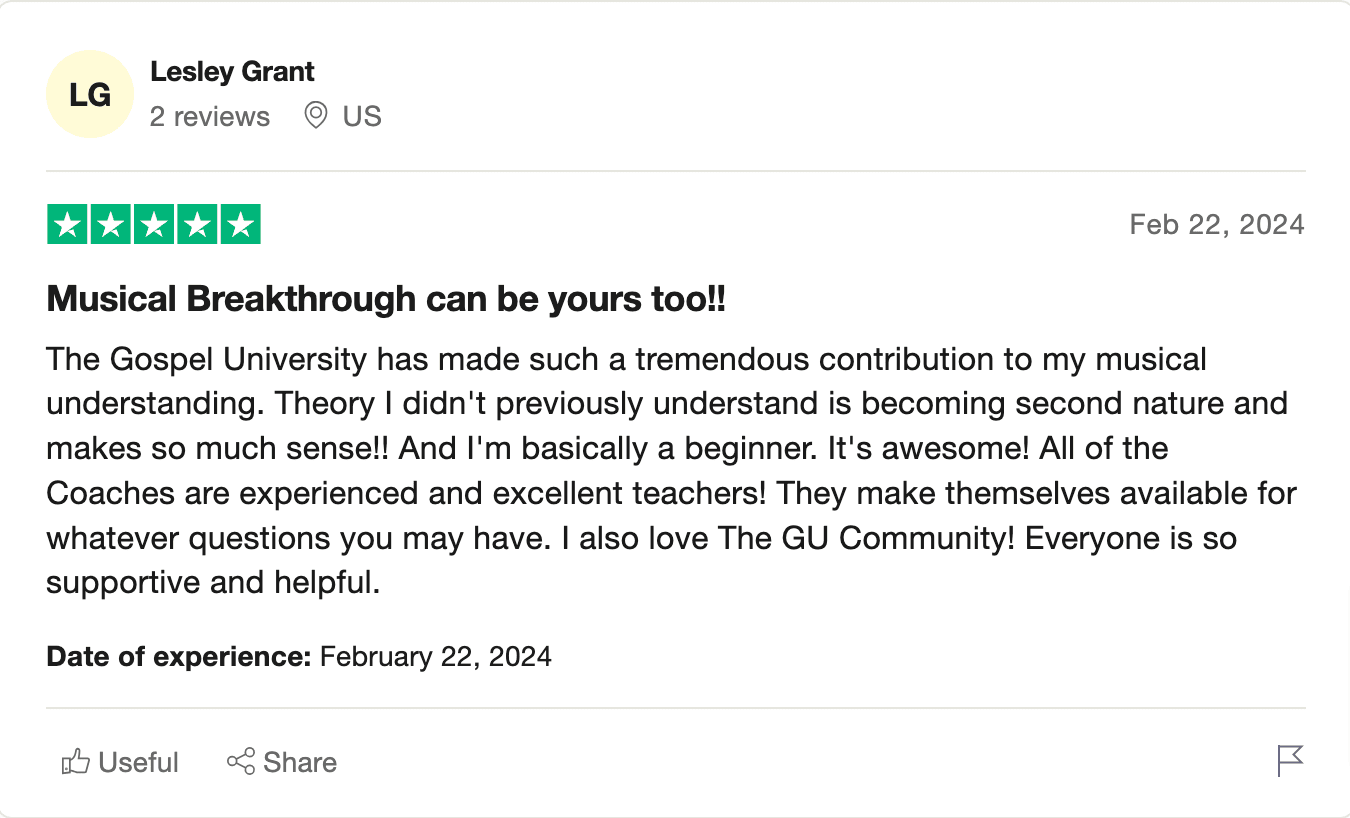This screenshot has height=818, width=1350.
Task: Click the fourth green rating star
Action: pos(197,224)
